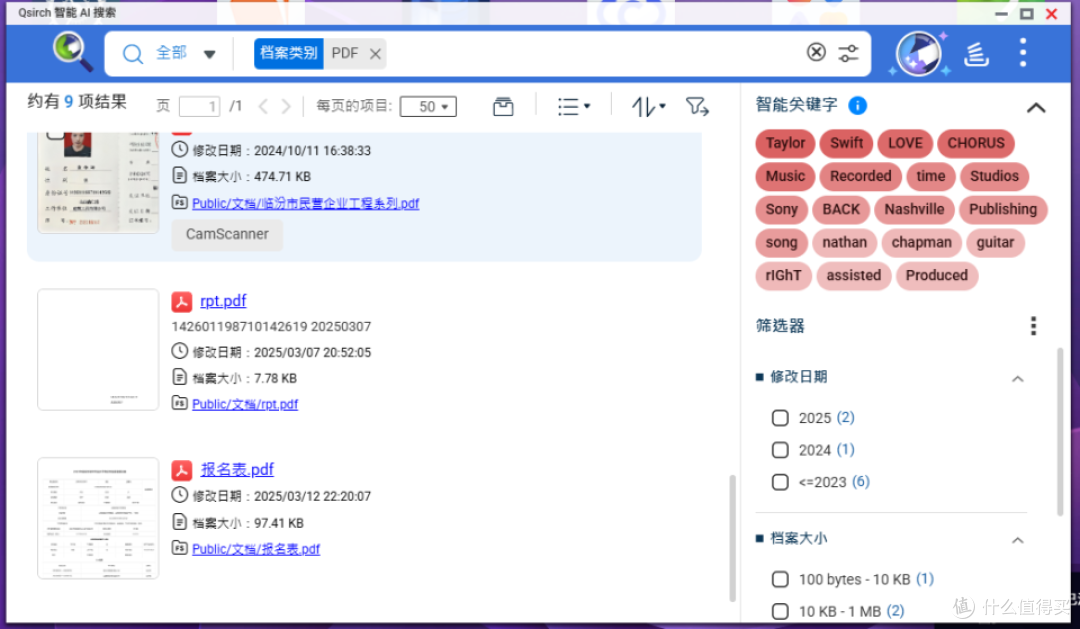The height and width of the screenshot is (629, 1080).
Task: Open the list view mode dropdown
Action: [x=574, y=106]
